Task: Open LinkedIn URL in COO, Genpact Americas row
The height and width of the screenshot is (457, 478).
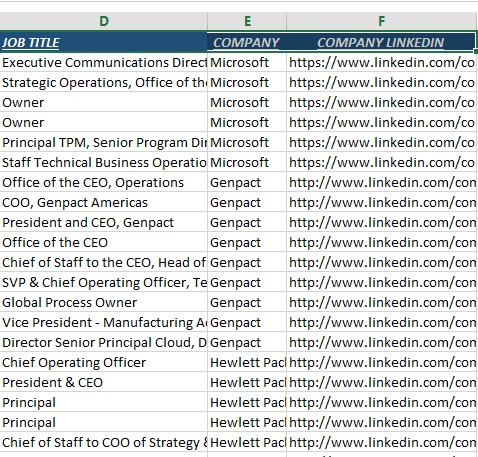Action: click(x=381, y=202)
